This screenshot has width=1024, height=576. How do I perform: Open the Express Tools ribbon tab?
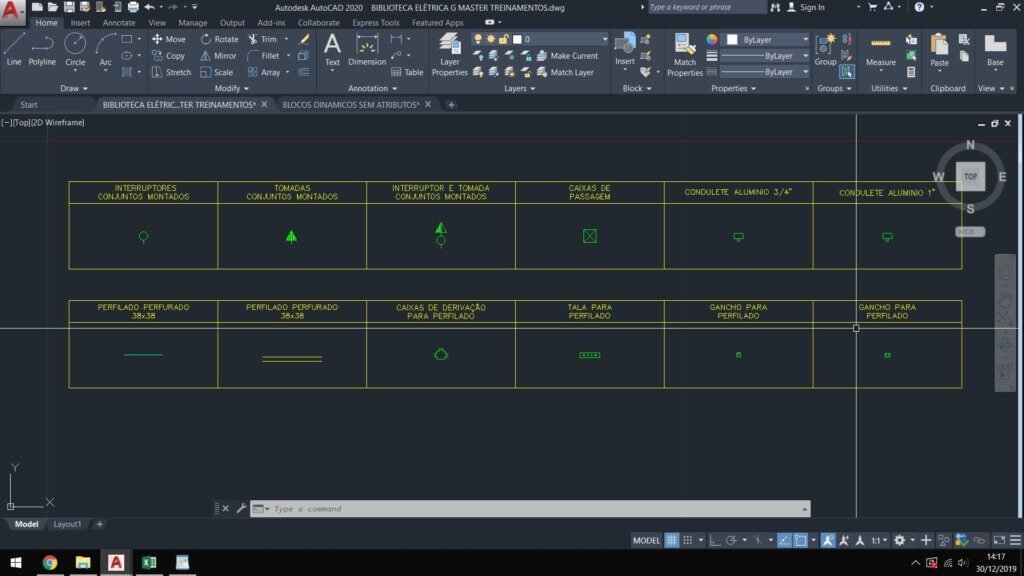click(376, 22)
